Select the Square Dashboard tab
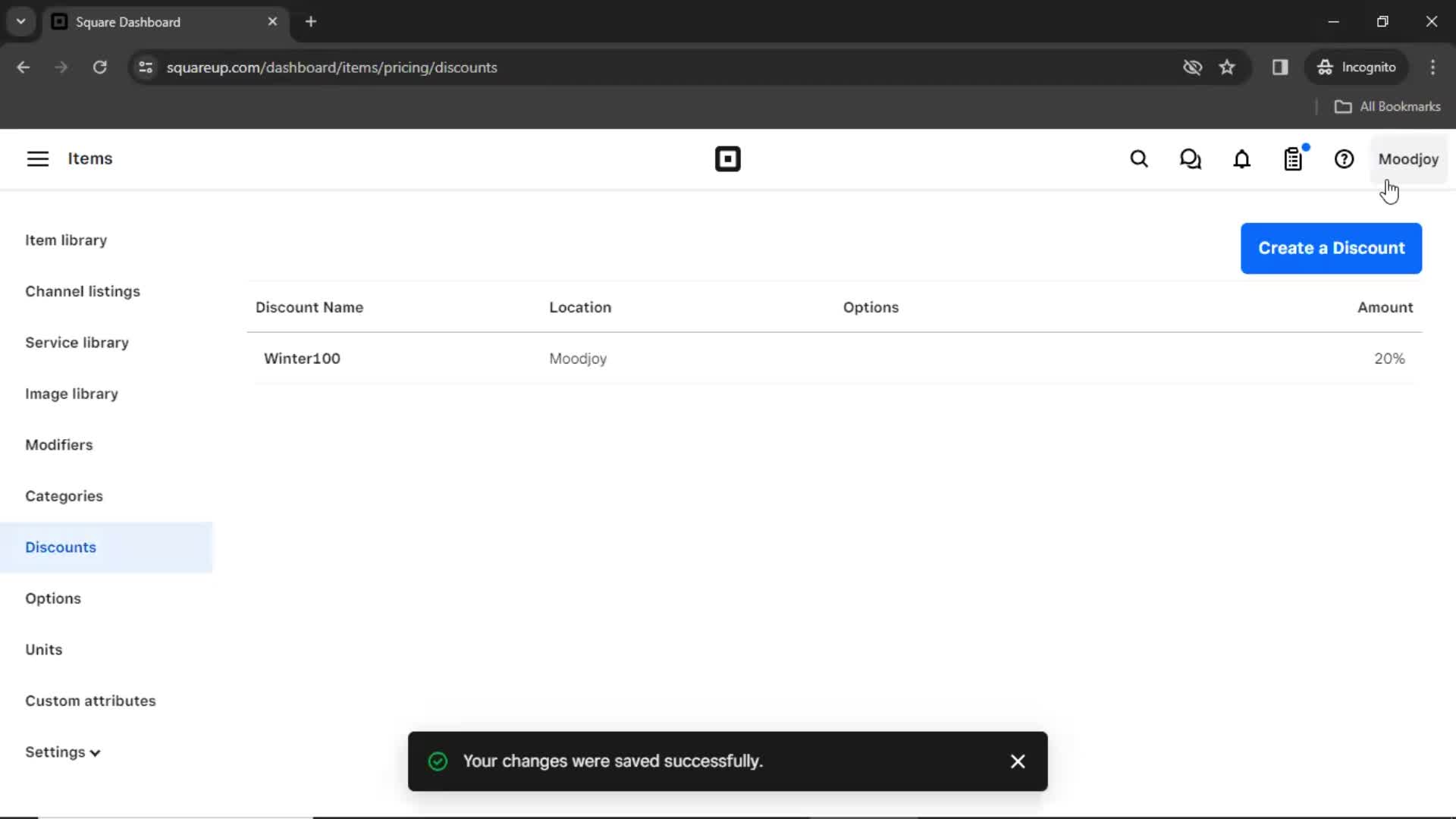The image size is (1456, 819). coord(165,22)
